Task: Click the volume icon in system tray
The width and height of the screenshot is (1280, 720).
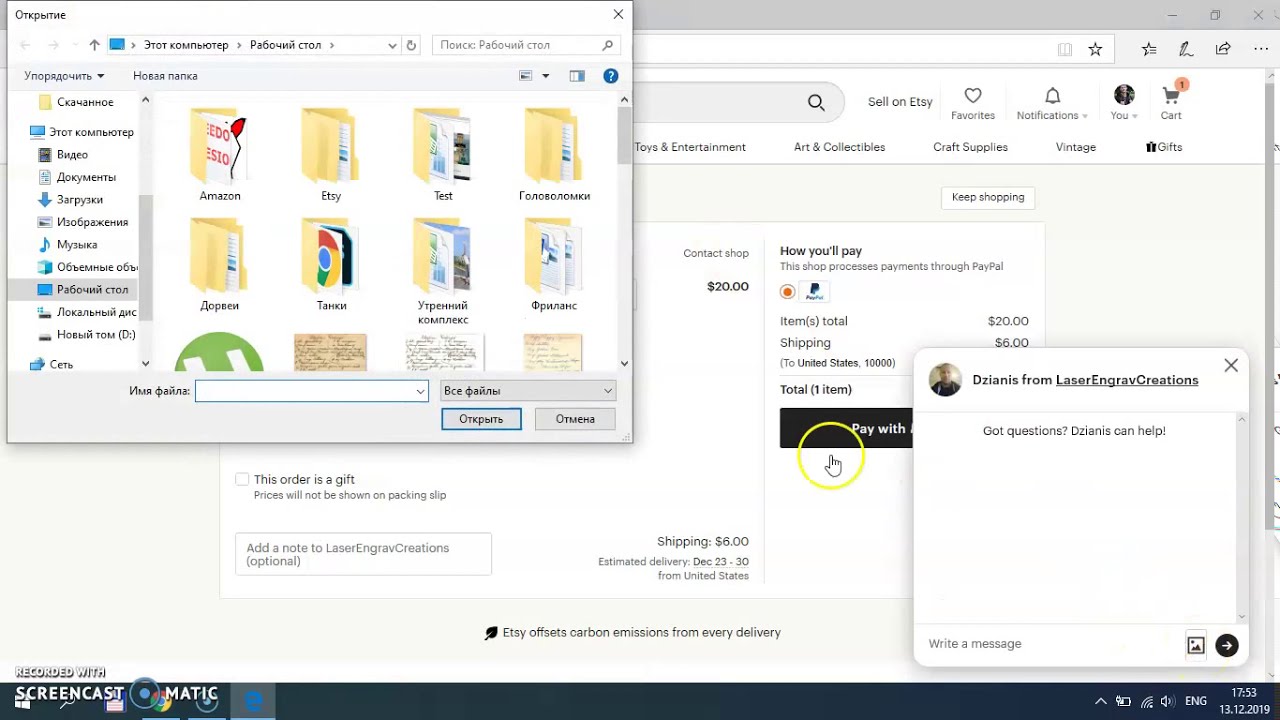Action: 1167,701
